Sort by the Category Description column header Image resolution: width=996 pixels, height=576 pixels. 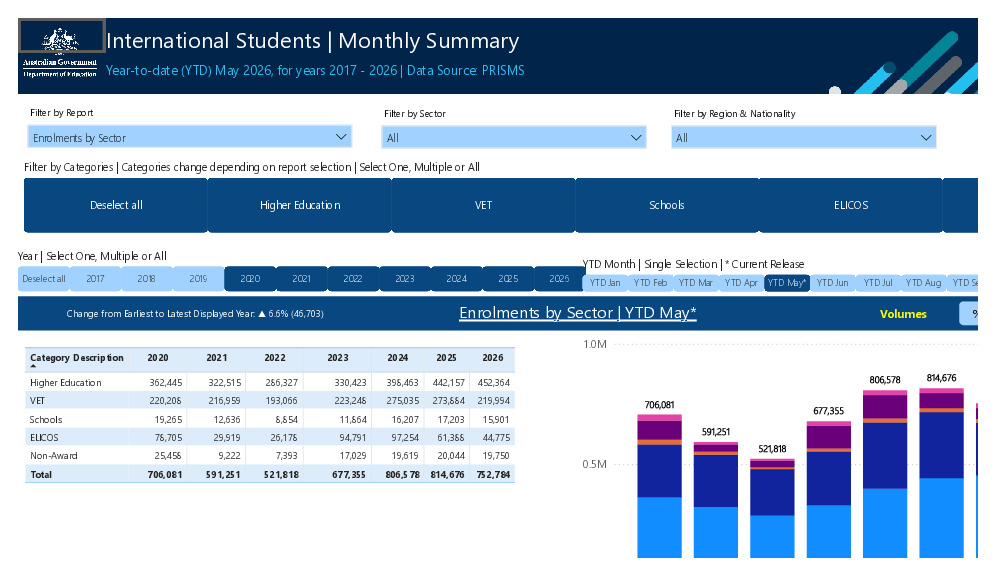[77, 358]
